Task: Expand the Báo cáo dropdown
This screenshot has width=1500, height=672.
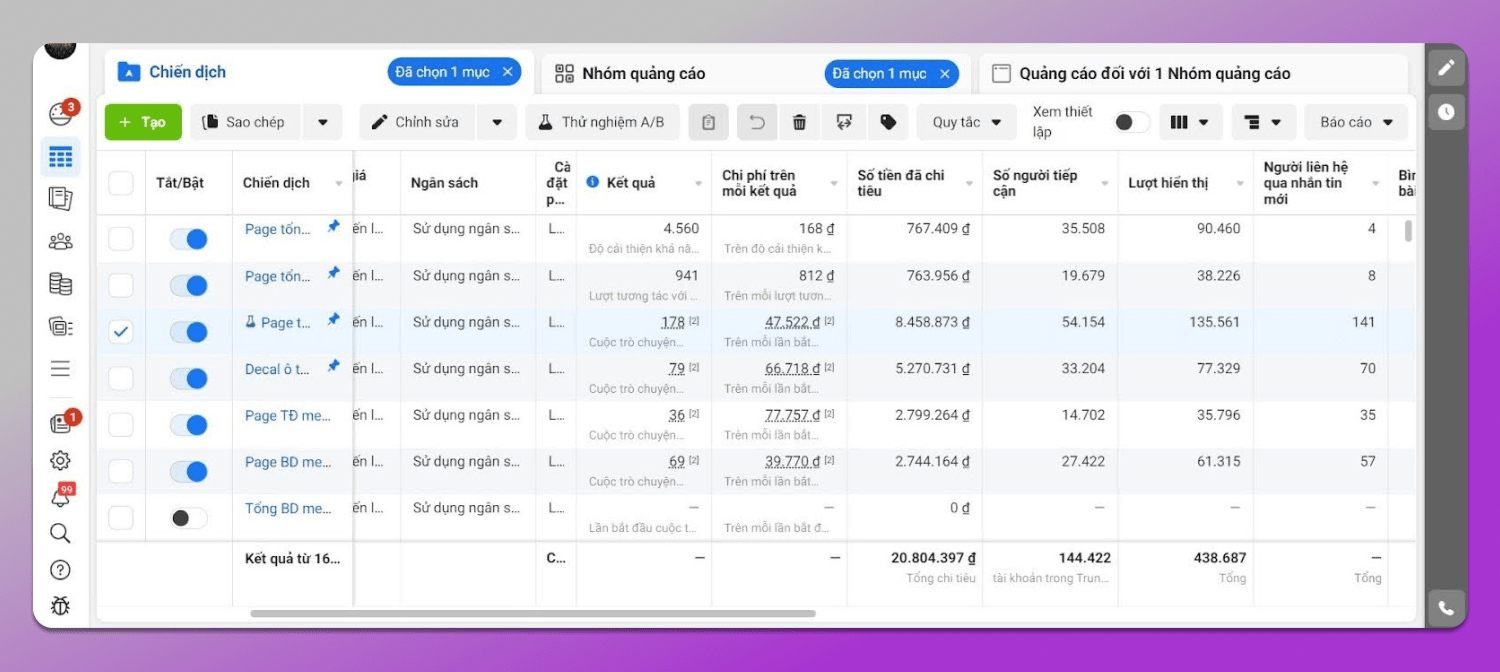Action: coord(1356,122)
